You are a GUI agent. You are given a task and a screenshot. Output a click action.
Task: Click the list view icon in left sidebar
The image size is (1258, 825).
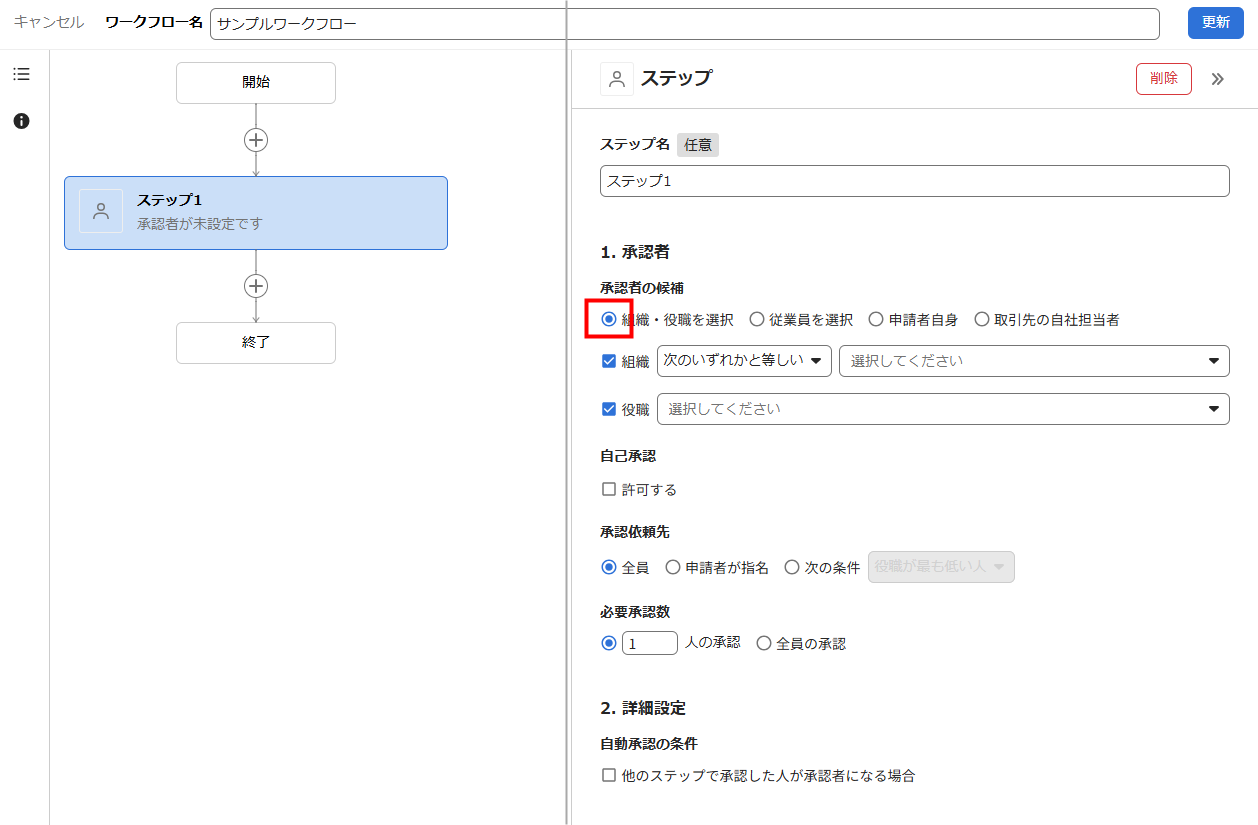point(21,75)
